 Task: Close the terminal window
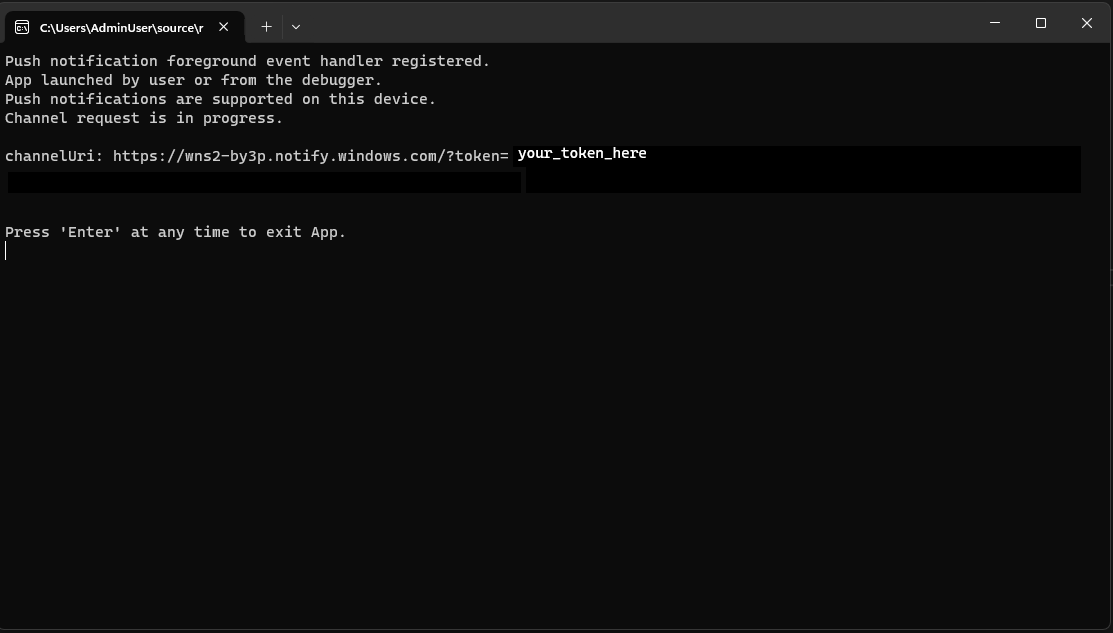[x=1087, y=23]
